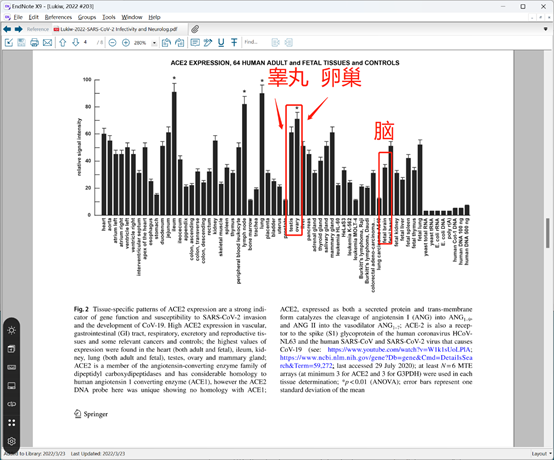Click the paperclip attach file icon
The height and width of the screenshot is (460, 554).
tap(195, 29)
